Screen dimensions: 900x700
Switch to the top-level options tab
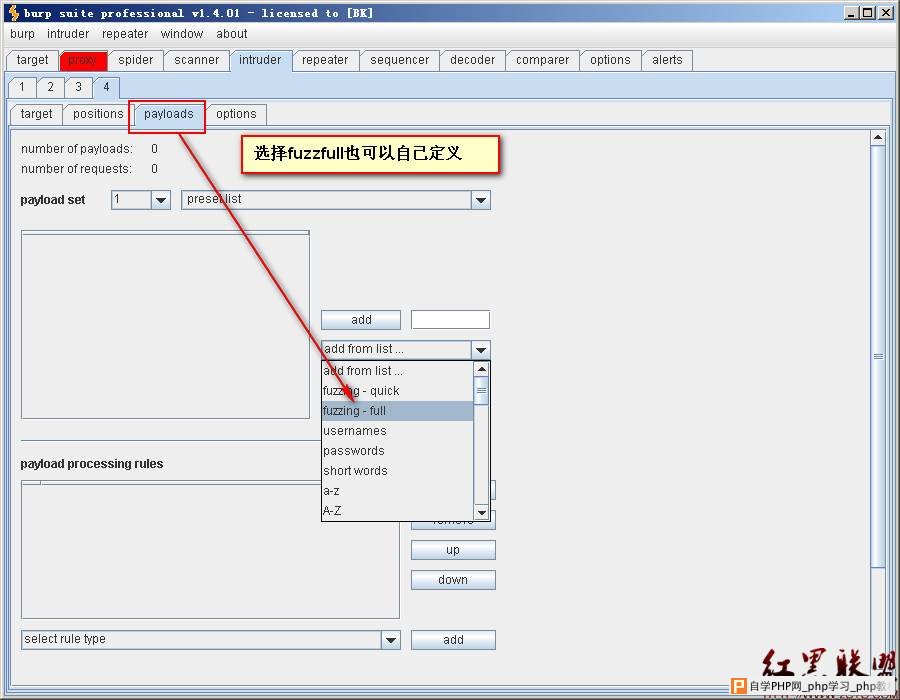610,60
